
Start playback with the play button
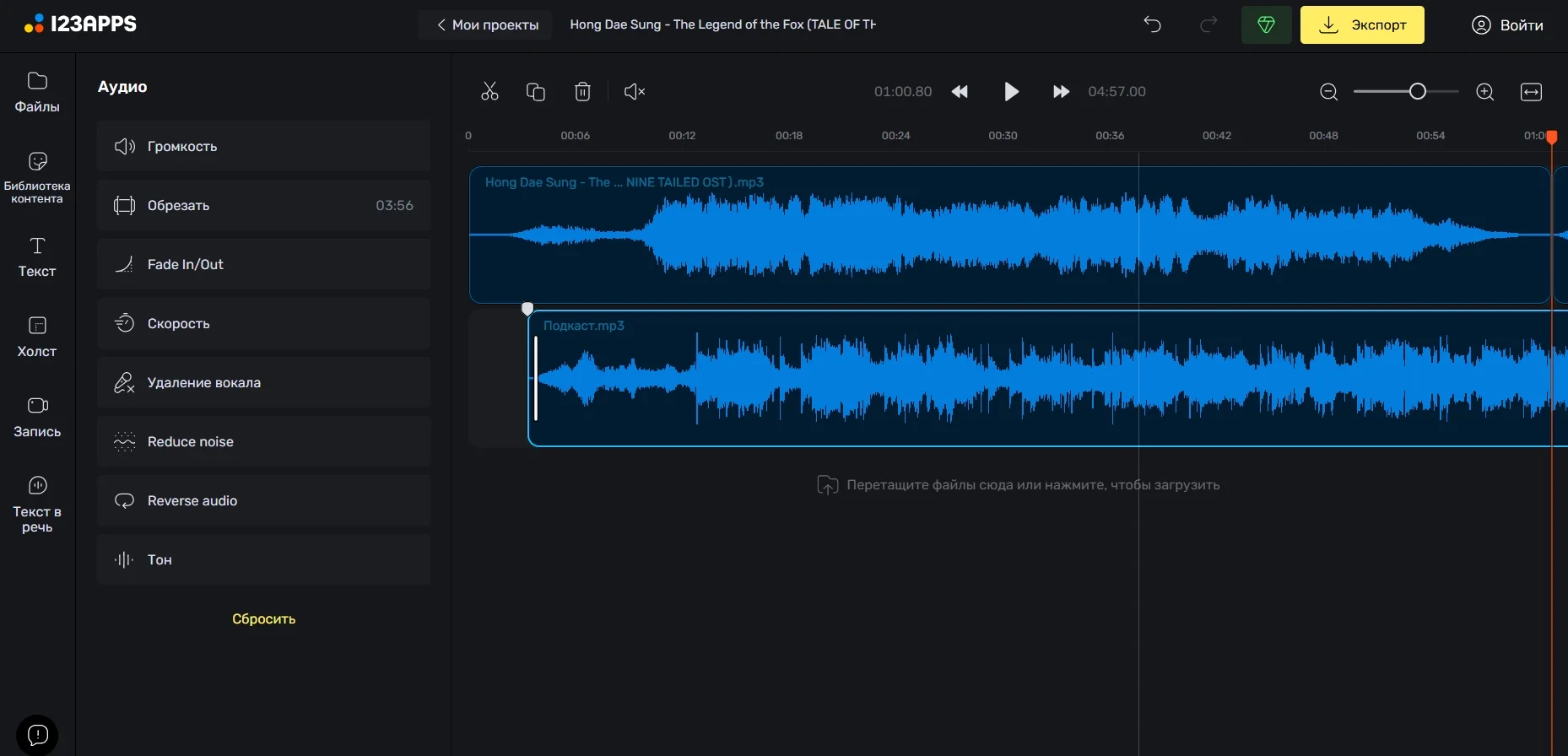click(1011, 92)
